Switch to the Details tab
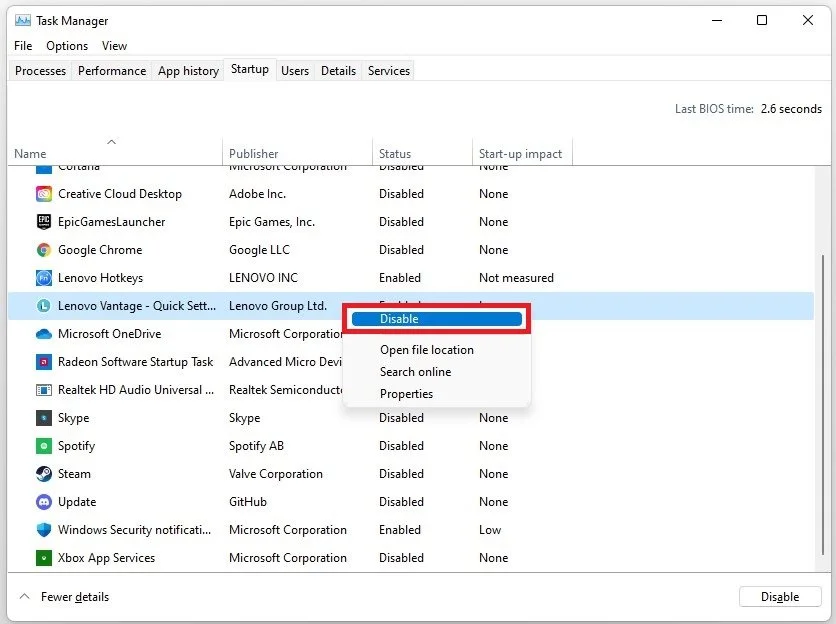The image size is (836, 624). click(338, 70)
